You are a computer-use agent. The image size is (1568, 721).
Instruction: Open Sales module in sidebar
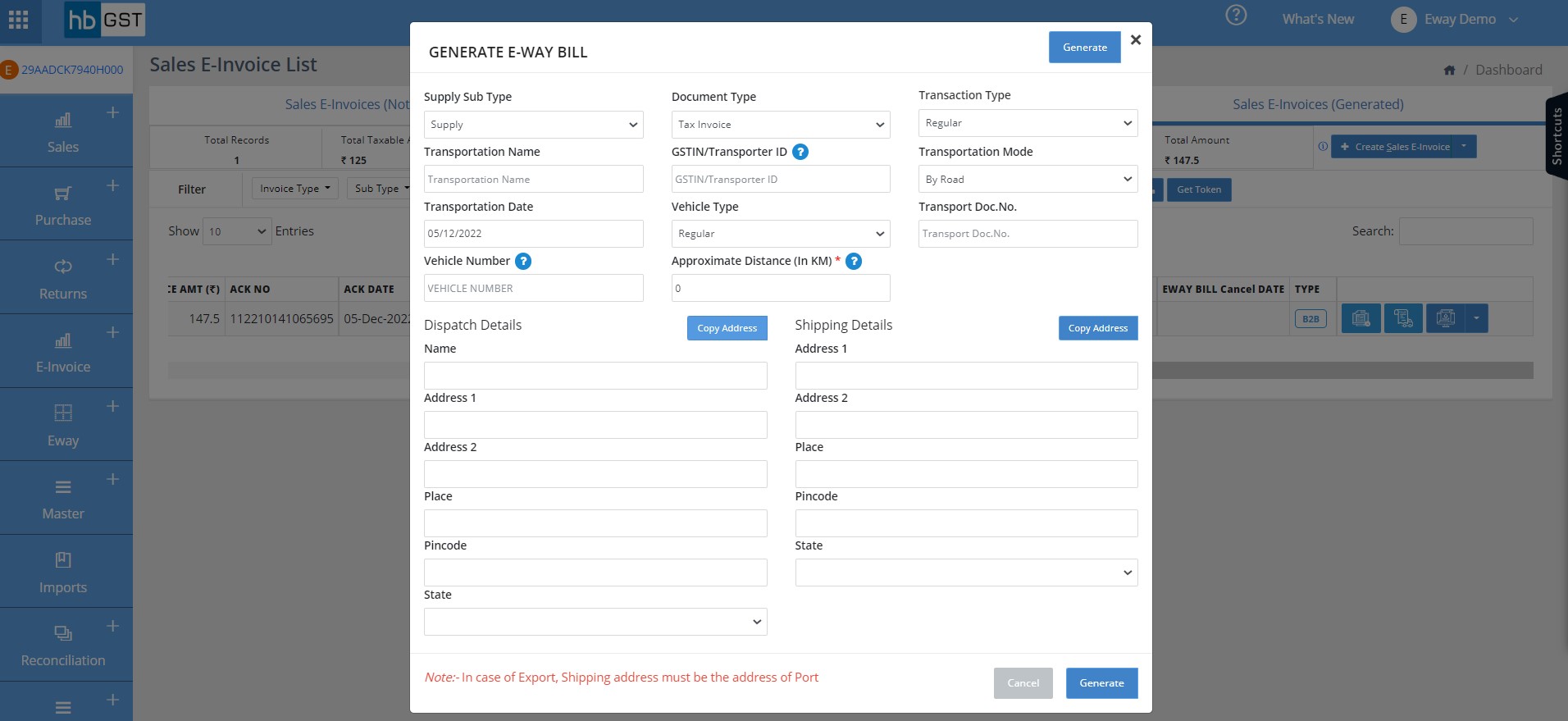(x=63, y=133)
